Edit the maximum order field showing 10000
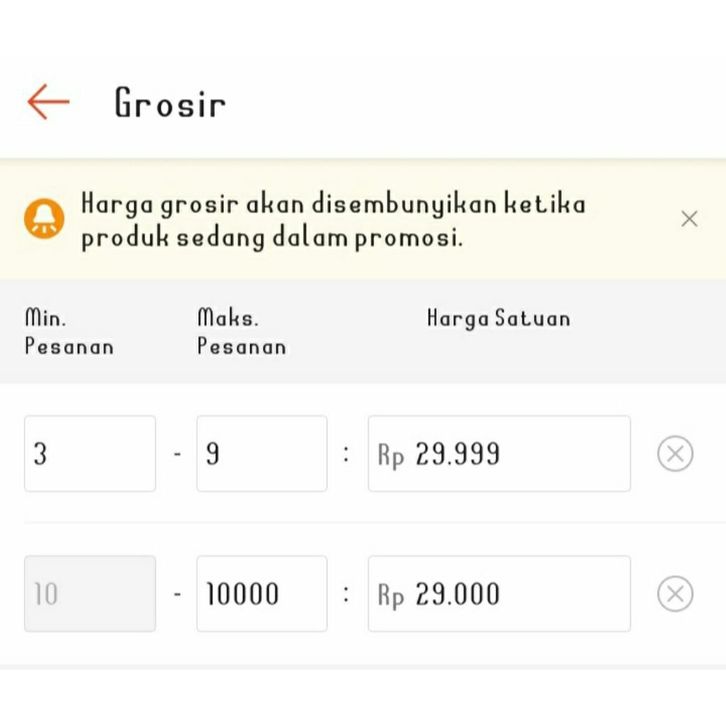This screenshot has height=726, width=726. (261, 594)
